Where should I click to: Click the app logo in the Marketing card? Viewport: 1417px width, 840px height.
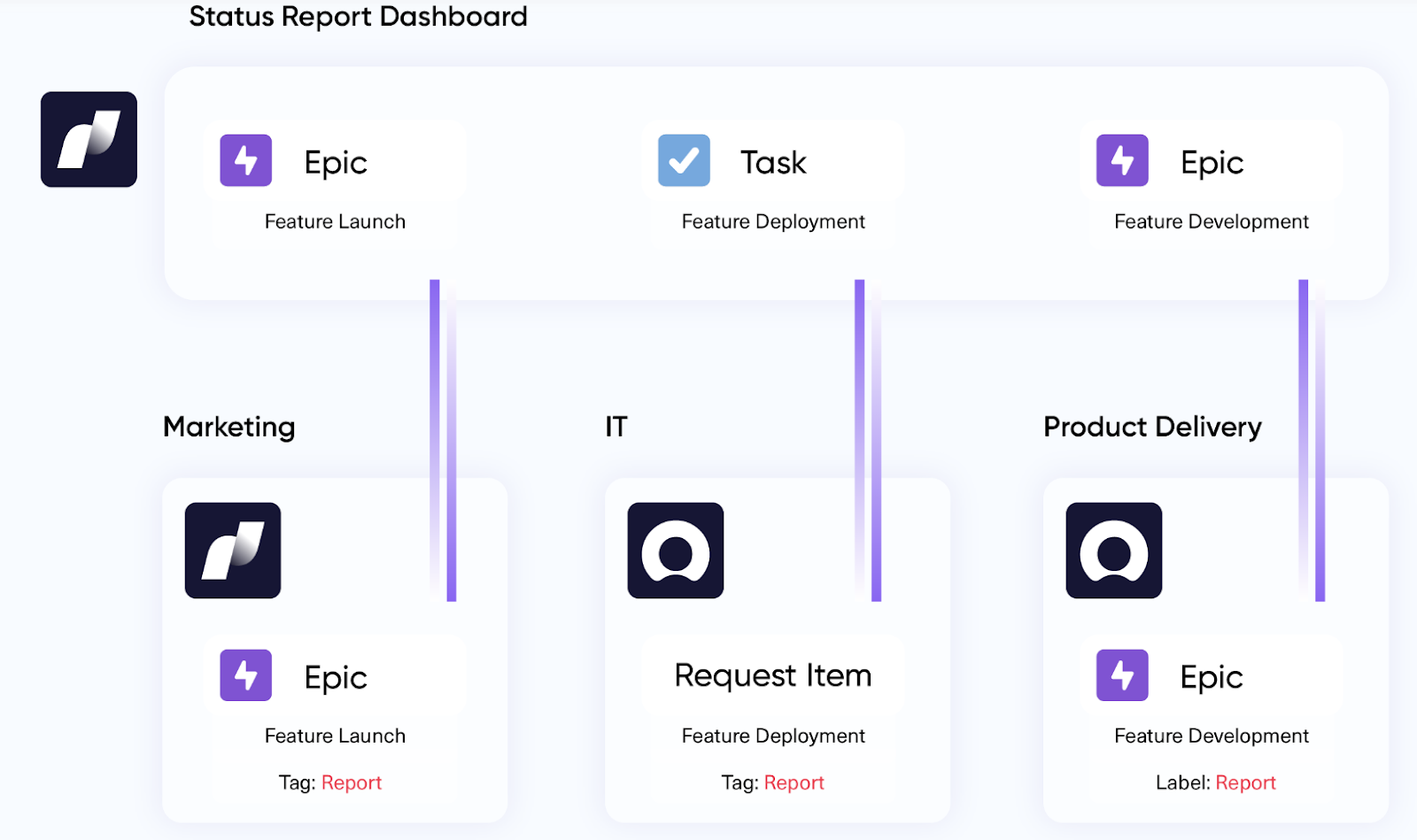tap(233, 551)
